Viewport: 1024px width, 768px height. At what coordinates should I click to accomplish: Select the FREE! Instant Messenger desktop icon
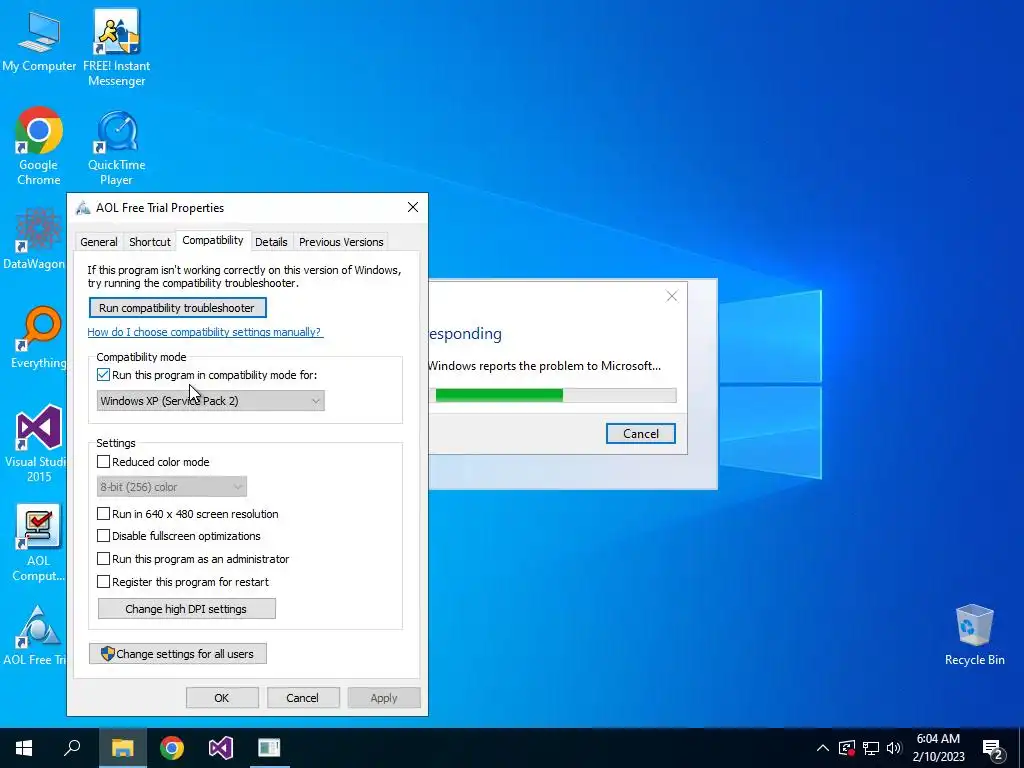pos(116,48)
